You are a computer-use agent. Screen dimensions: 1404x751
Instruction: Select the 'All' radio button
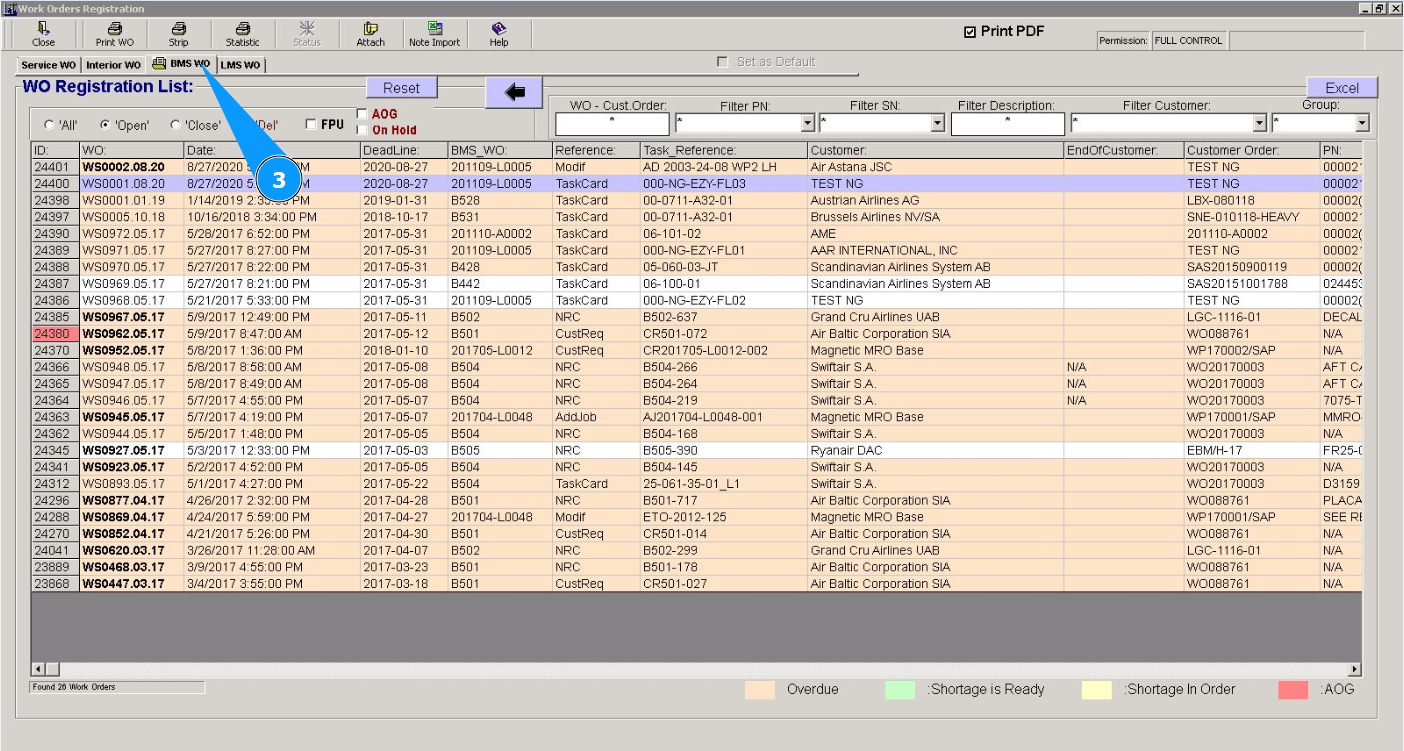[49, 125]
